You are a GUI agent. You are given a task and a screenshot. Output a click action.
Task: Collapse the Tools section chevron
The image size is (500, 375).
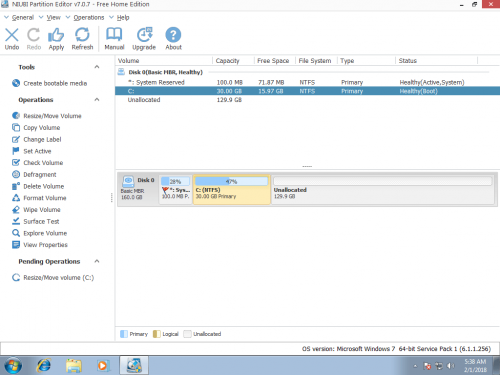pos(97,67)
